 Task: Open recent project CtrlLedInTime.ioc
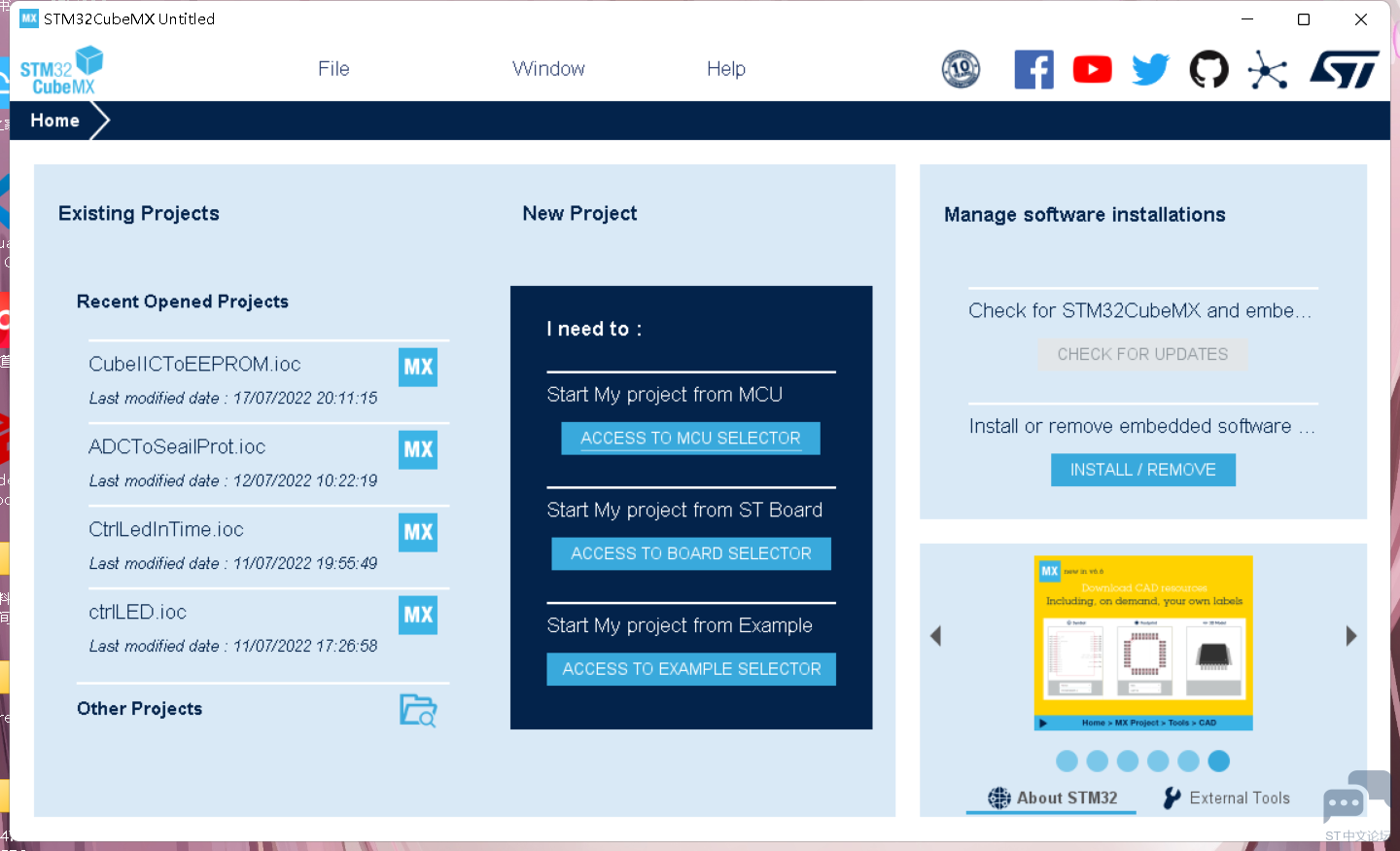point(166,529)
